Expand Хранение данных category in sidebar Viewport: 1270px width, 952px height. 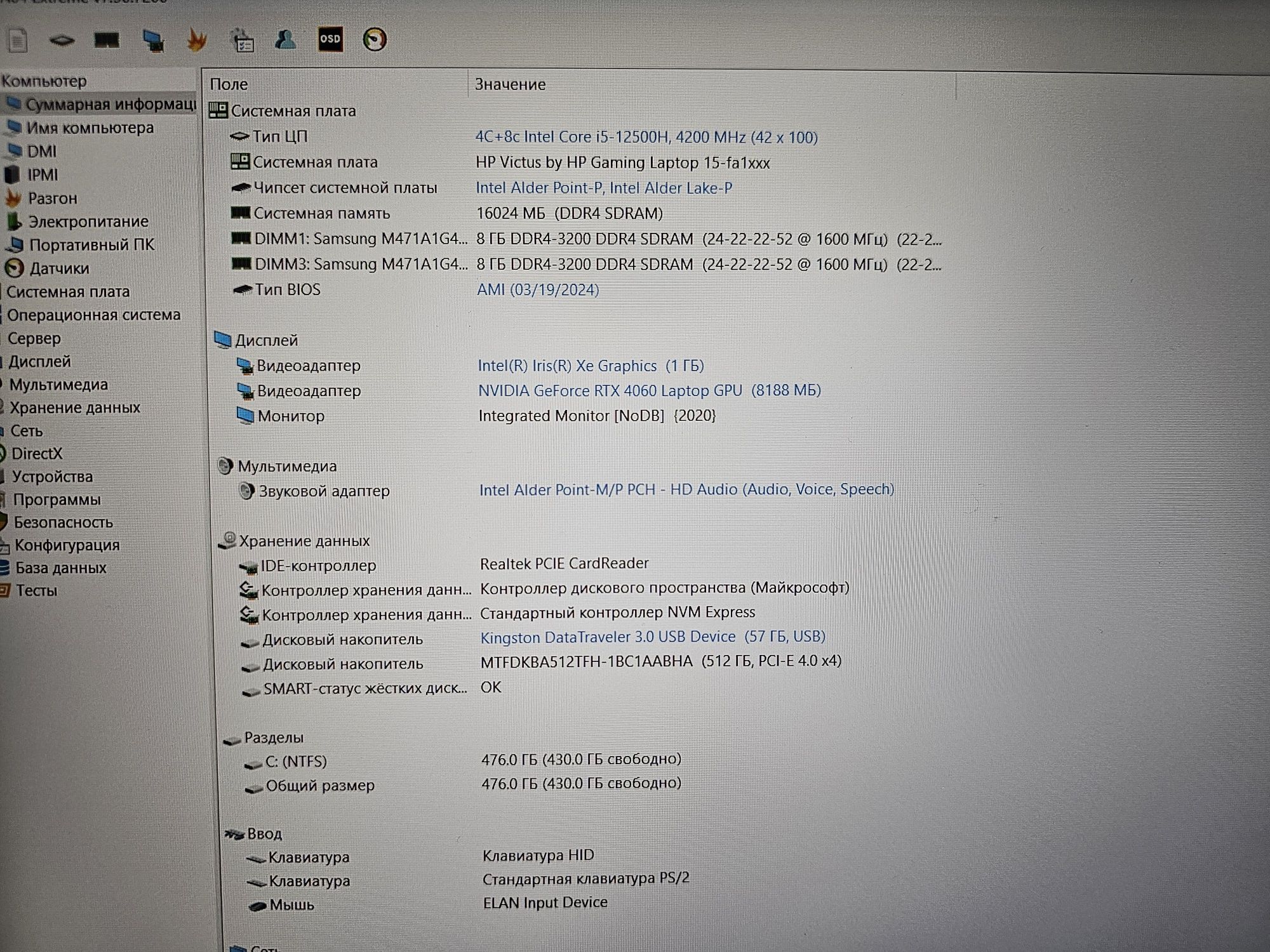74,407
